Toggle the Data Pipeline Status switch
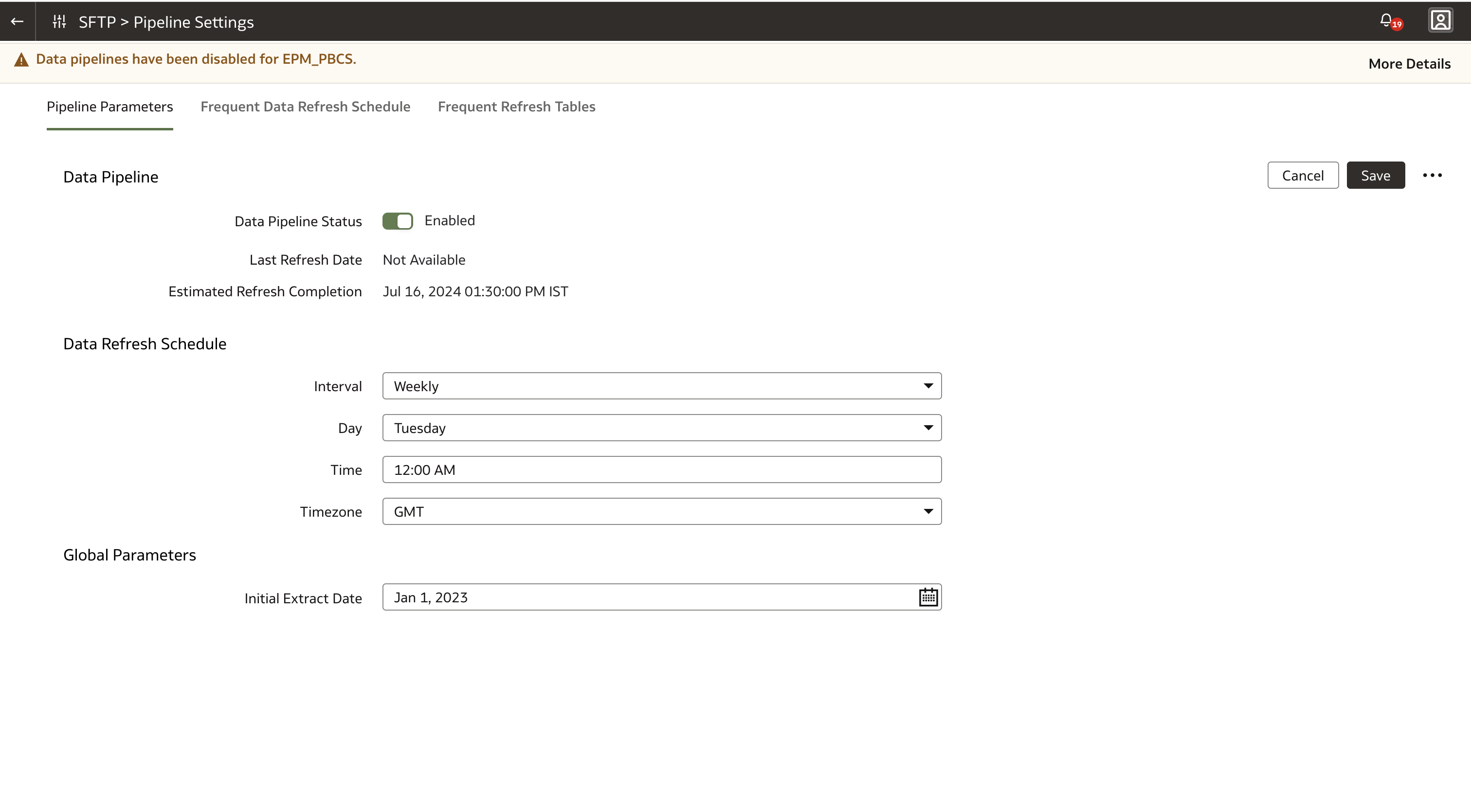 pos(398,221)
